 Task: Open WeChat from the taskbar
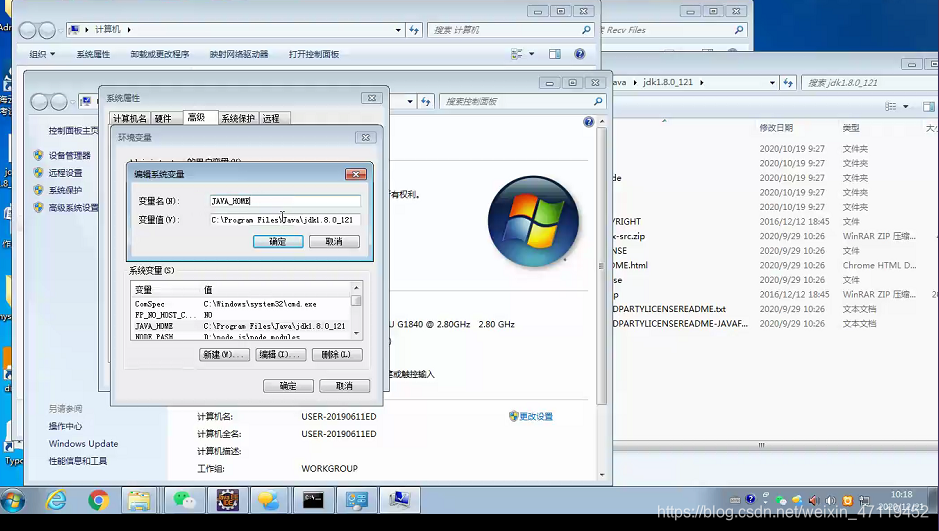click(x=184, y=500)
